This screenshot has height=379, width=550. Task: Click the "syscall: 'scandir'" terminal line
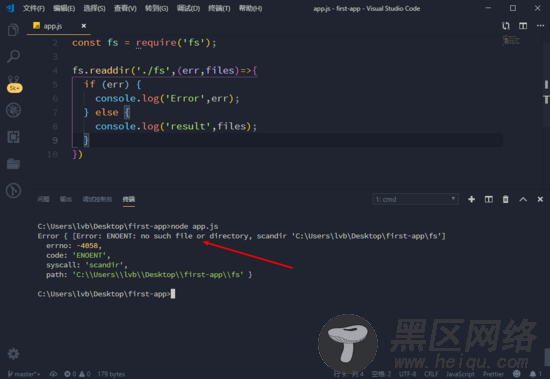coord(87,265)
